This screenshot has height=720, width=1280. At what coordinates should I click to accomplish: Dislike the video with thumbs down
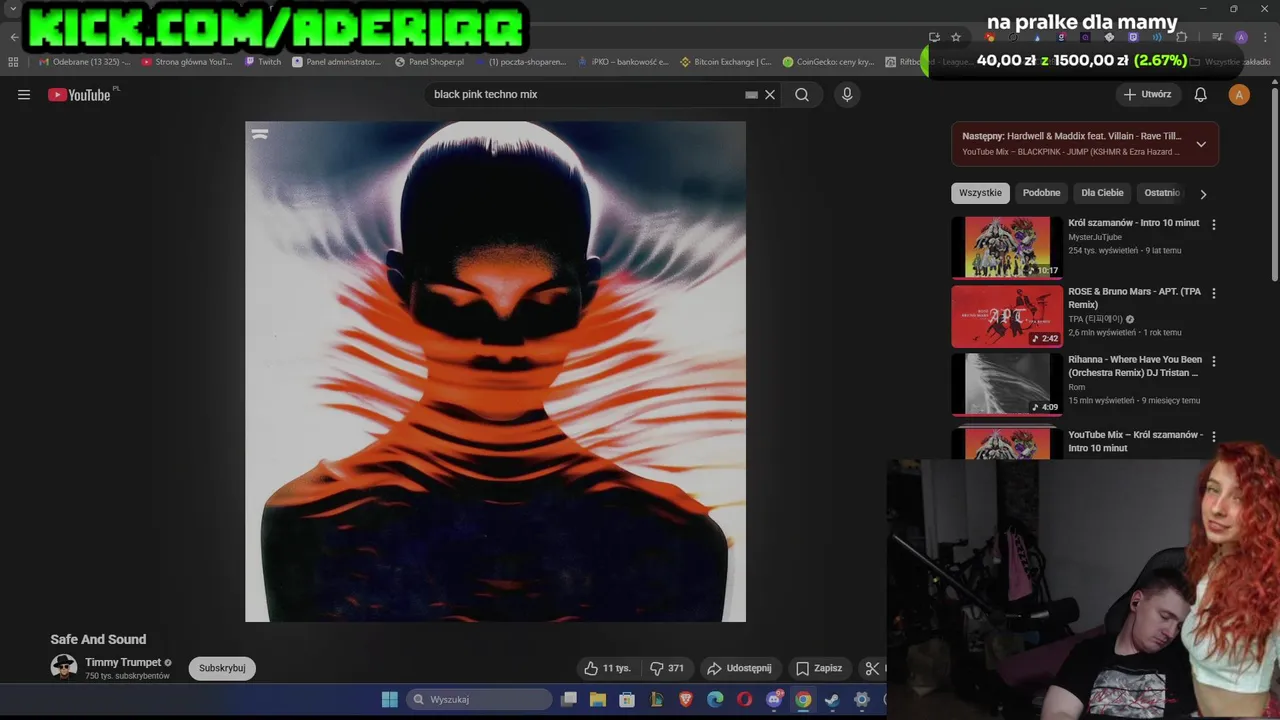[x=667, y=668]
